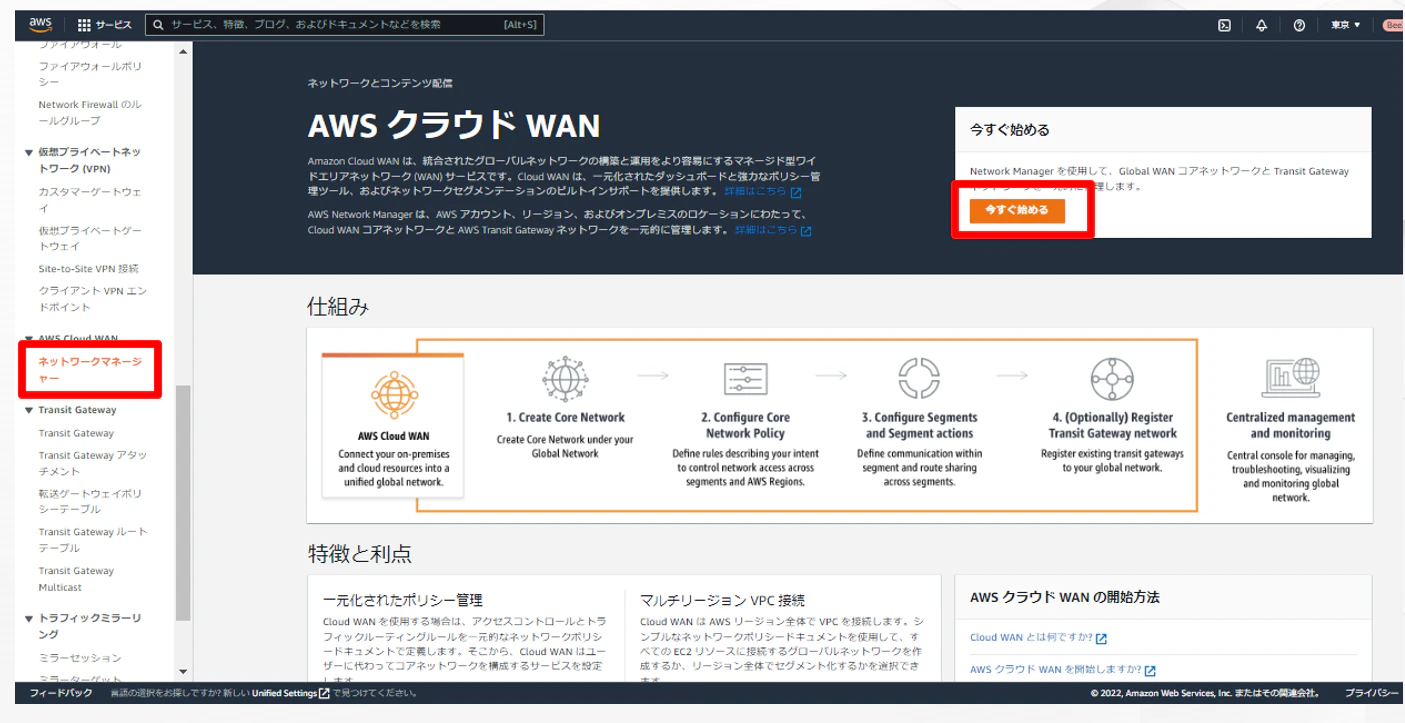Open the 東京 region dropdown
Screen dimensions: 1405x723
(1345, 25)
